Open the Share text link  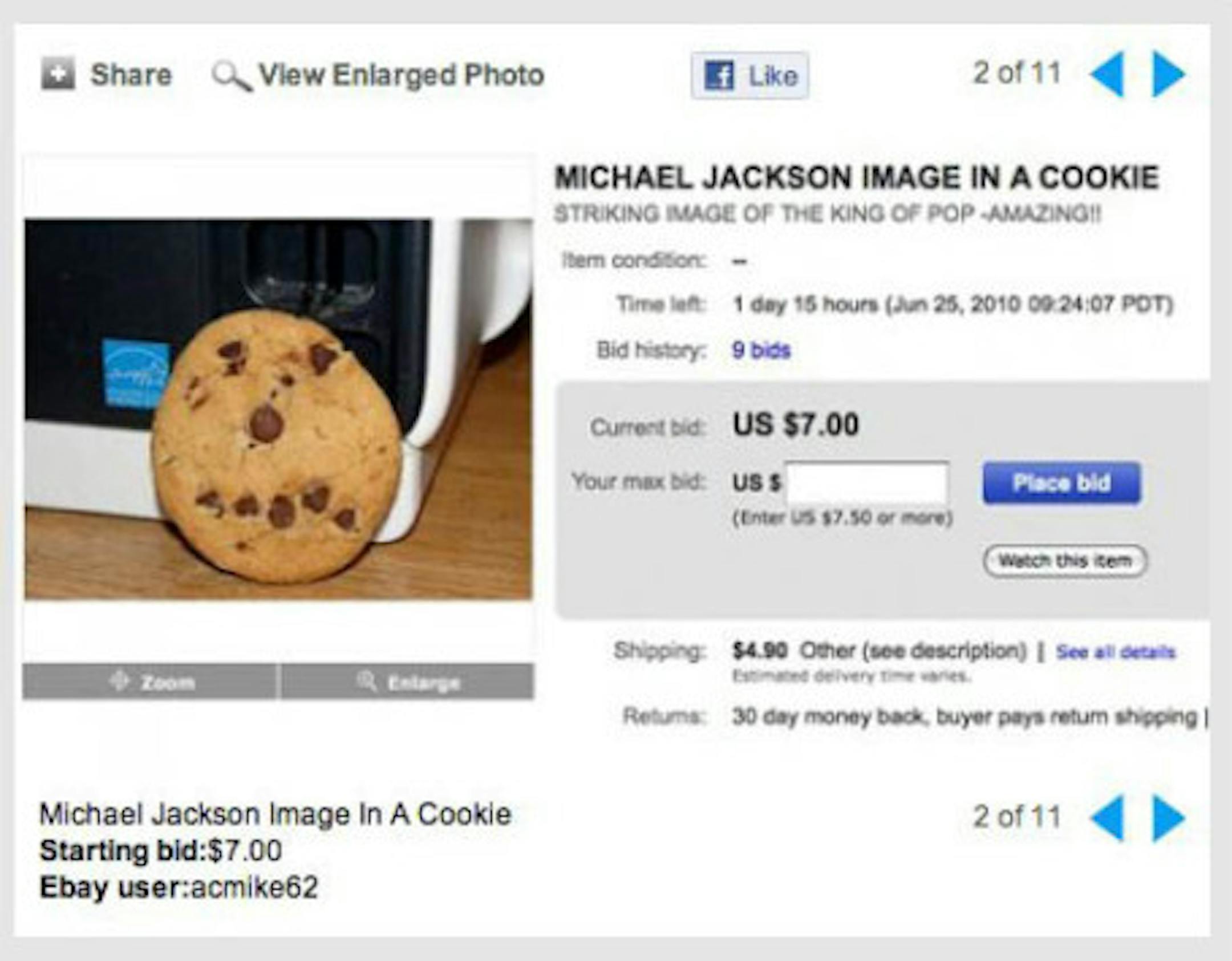[131, 75]
